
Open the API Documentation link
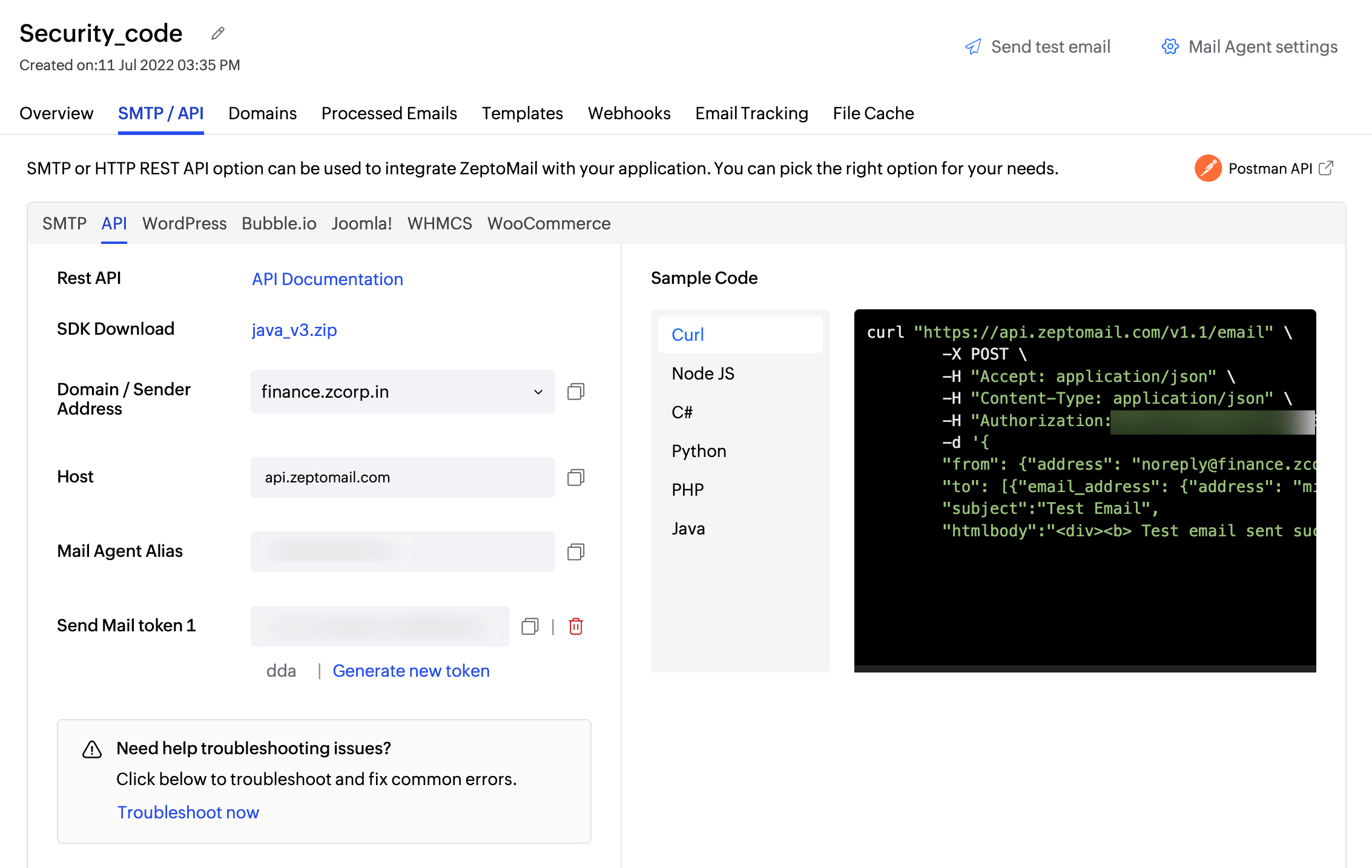(327, 279)
